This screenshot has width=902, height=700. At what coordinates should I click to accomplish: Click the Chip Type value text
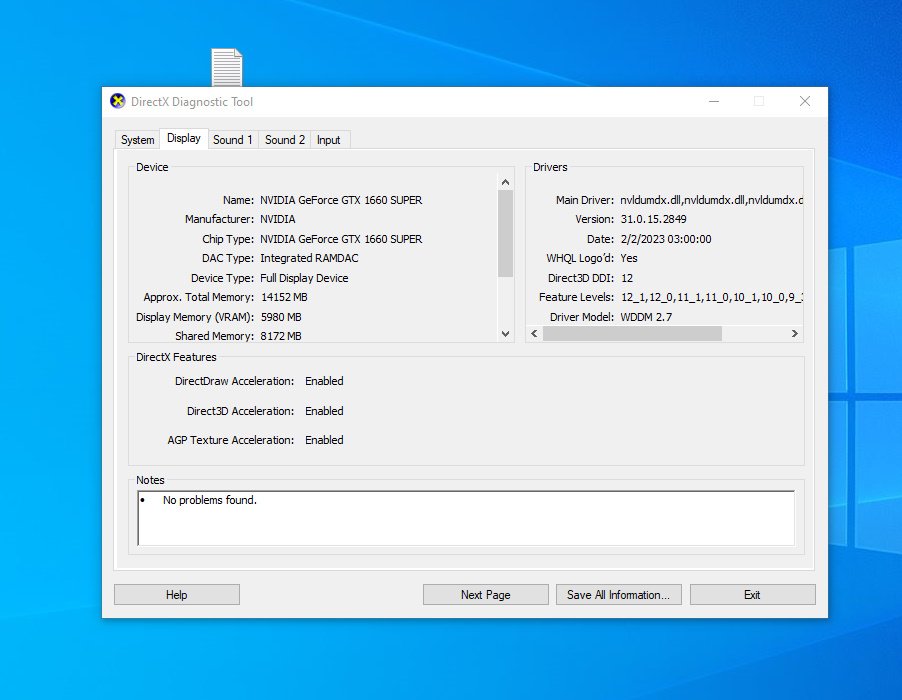[341, 239]
